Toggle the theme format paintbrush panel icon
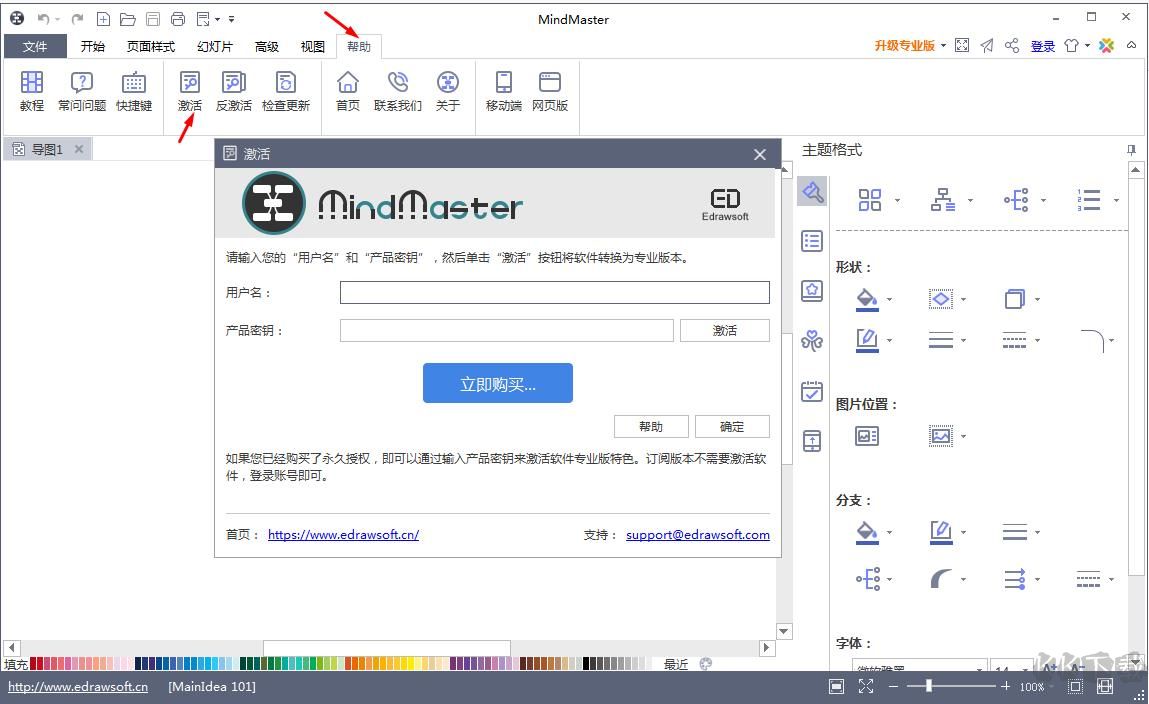This screenshot has height=704, width=1149. click(811, 191)
